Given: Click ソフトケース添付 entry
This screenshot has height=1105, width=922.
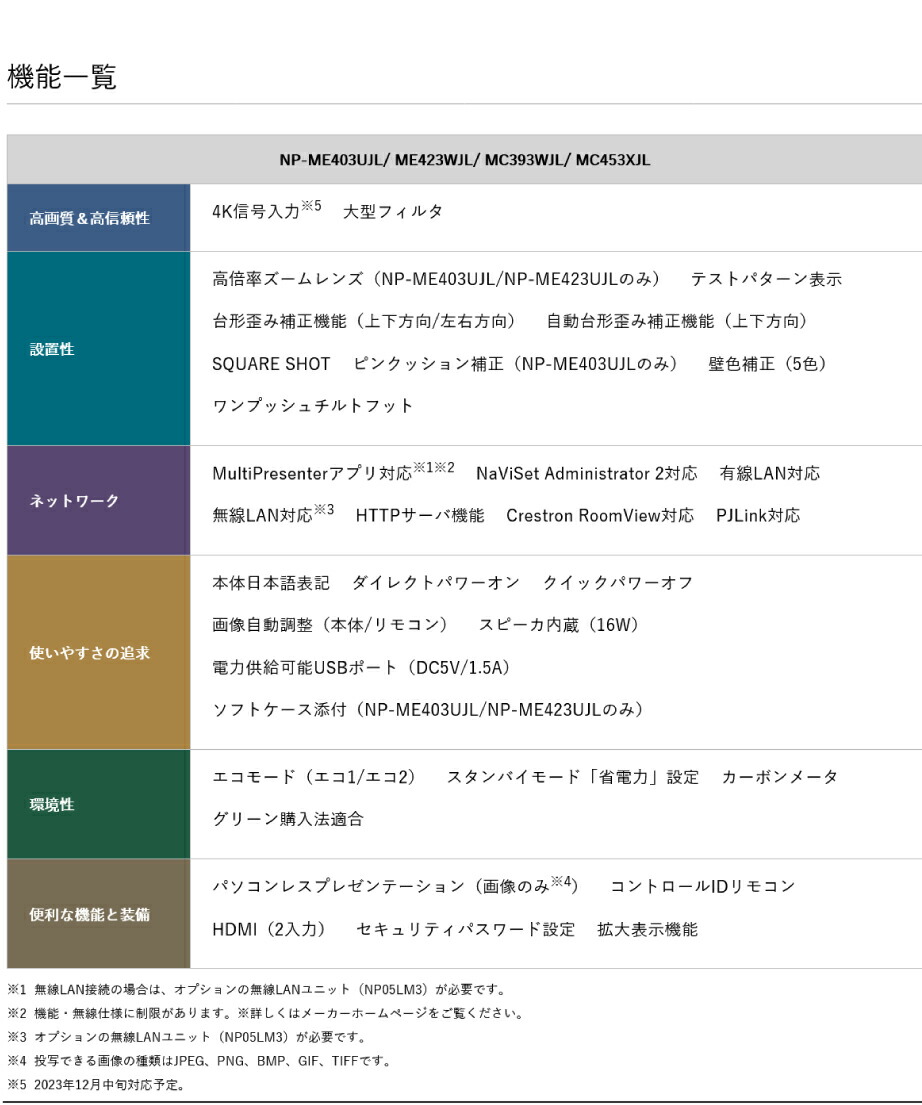Looking at the screenshot, I should [428, 710].
